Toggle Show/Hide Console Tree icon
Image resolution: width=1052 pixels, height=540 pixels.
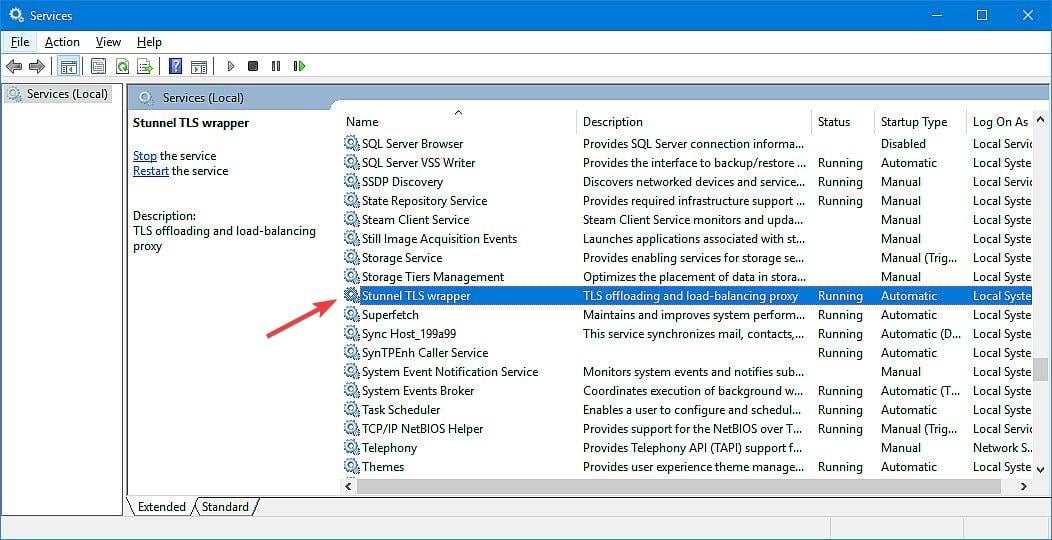[68, 66]
